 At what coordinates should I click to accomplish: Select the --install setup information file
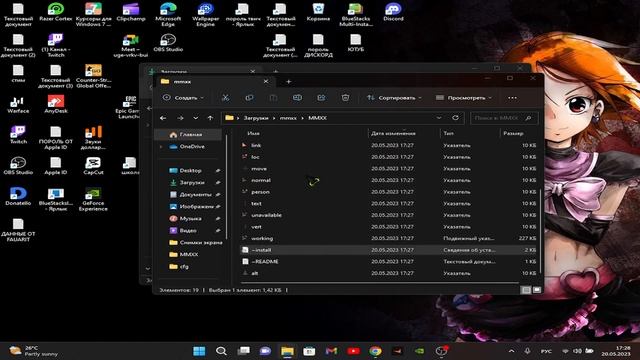(388, 250)
